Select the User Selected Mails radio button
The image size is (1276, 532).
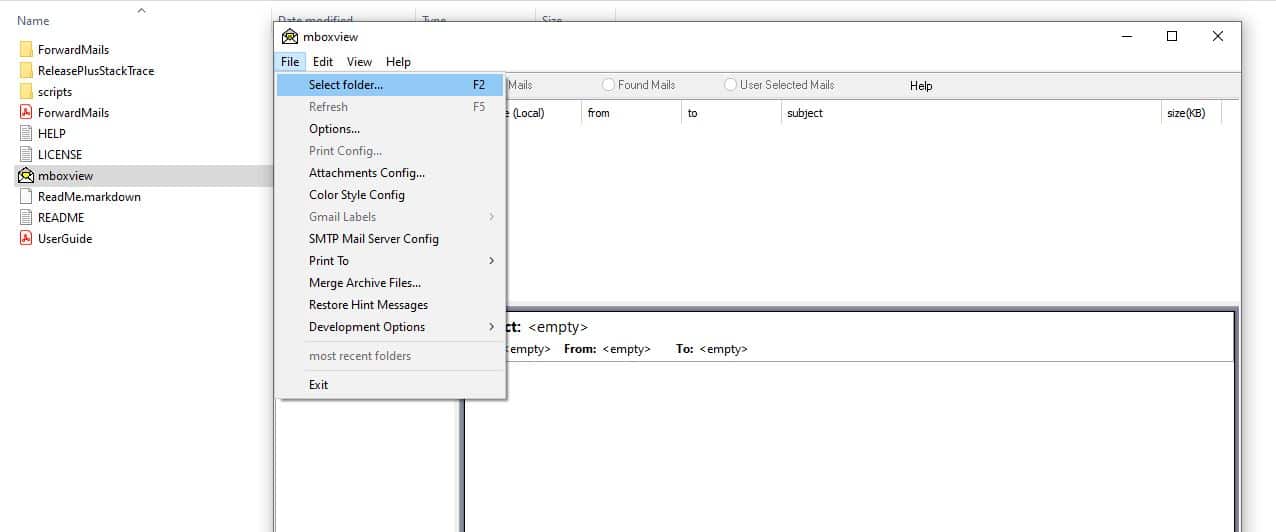[730, 85]
